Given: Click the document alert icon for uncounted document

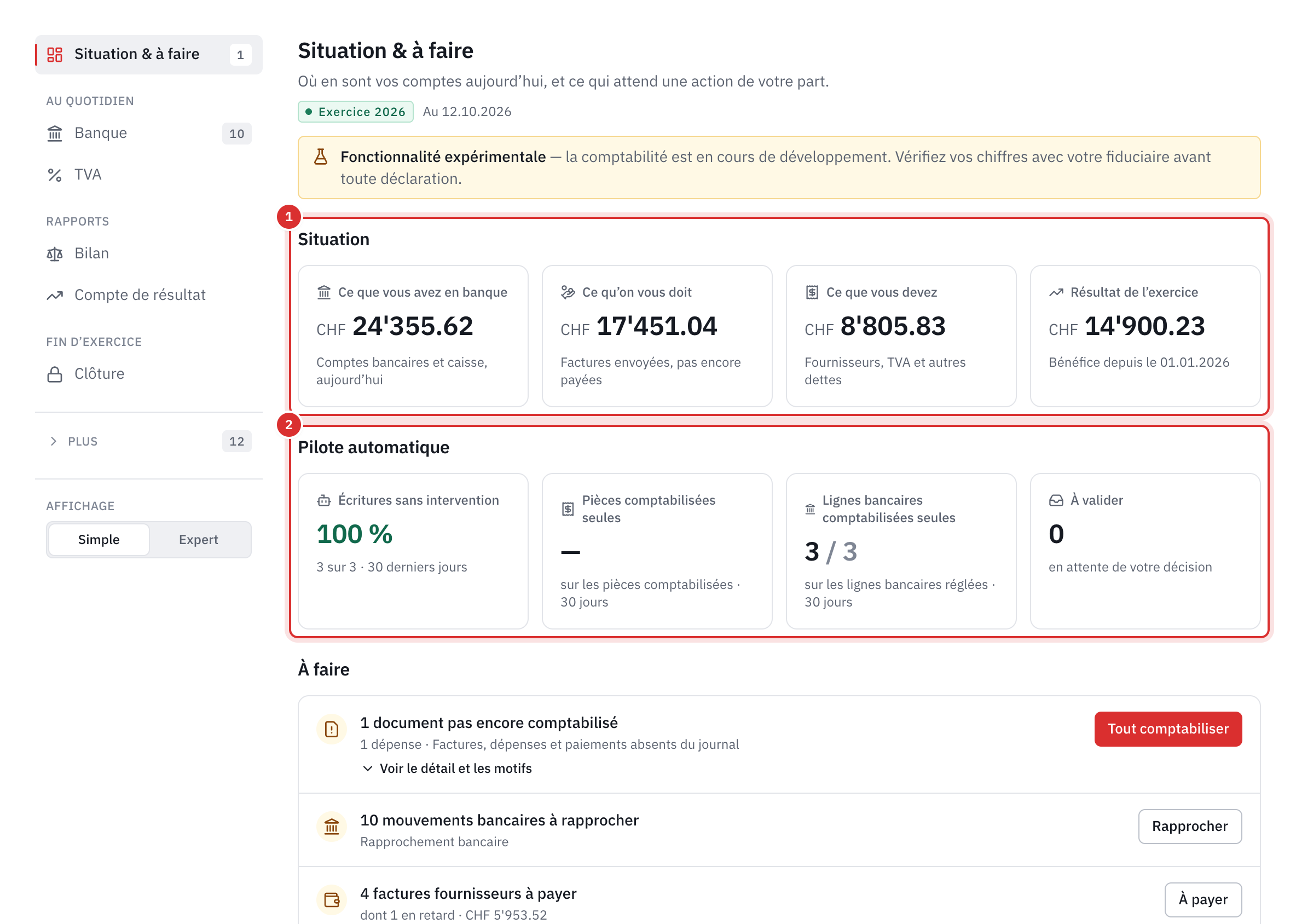Looking at the screenshot, I should click(x=332, y=730).
